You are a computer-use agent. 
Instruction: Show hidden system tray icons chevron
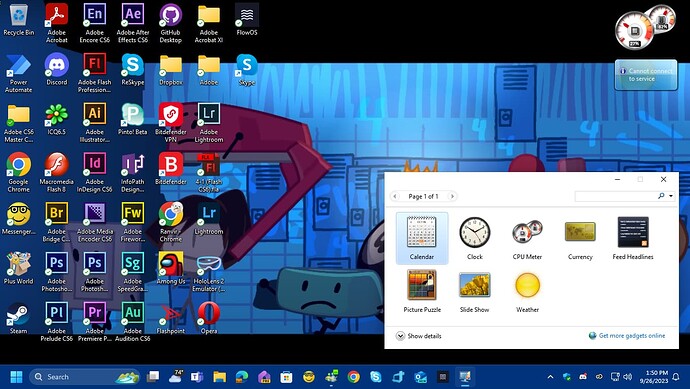click(550, 377)
